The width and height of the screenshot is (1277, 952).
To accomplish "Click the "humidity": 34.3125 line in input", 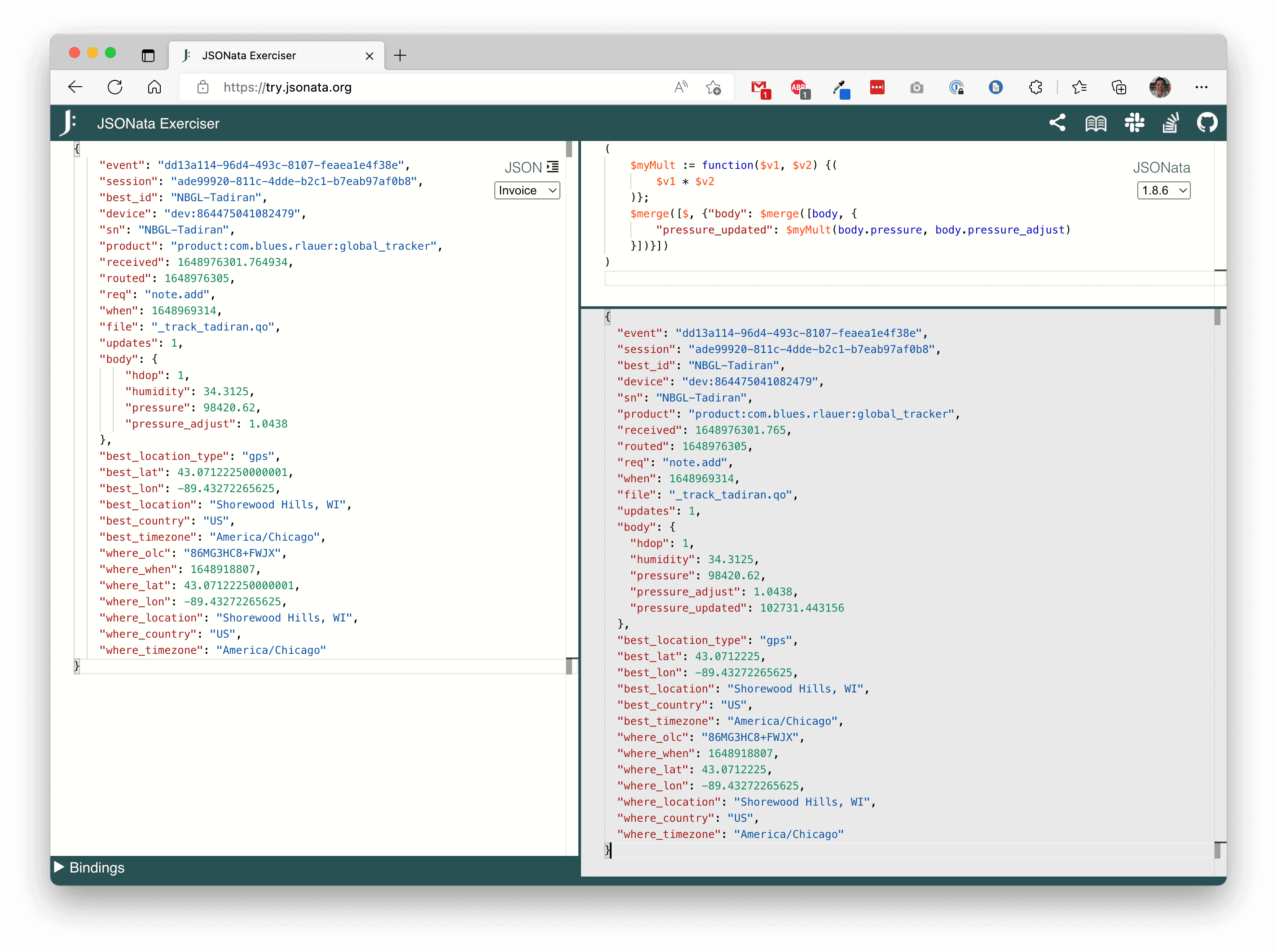I will (189, 391).
